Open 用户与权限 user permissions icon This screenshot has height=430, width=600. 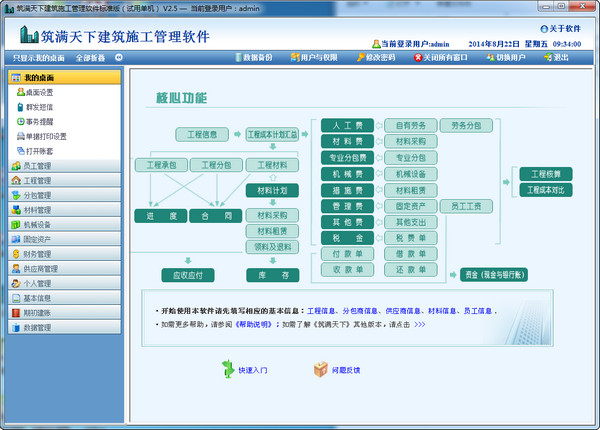pos(295,57)
